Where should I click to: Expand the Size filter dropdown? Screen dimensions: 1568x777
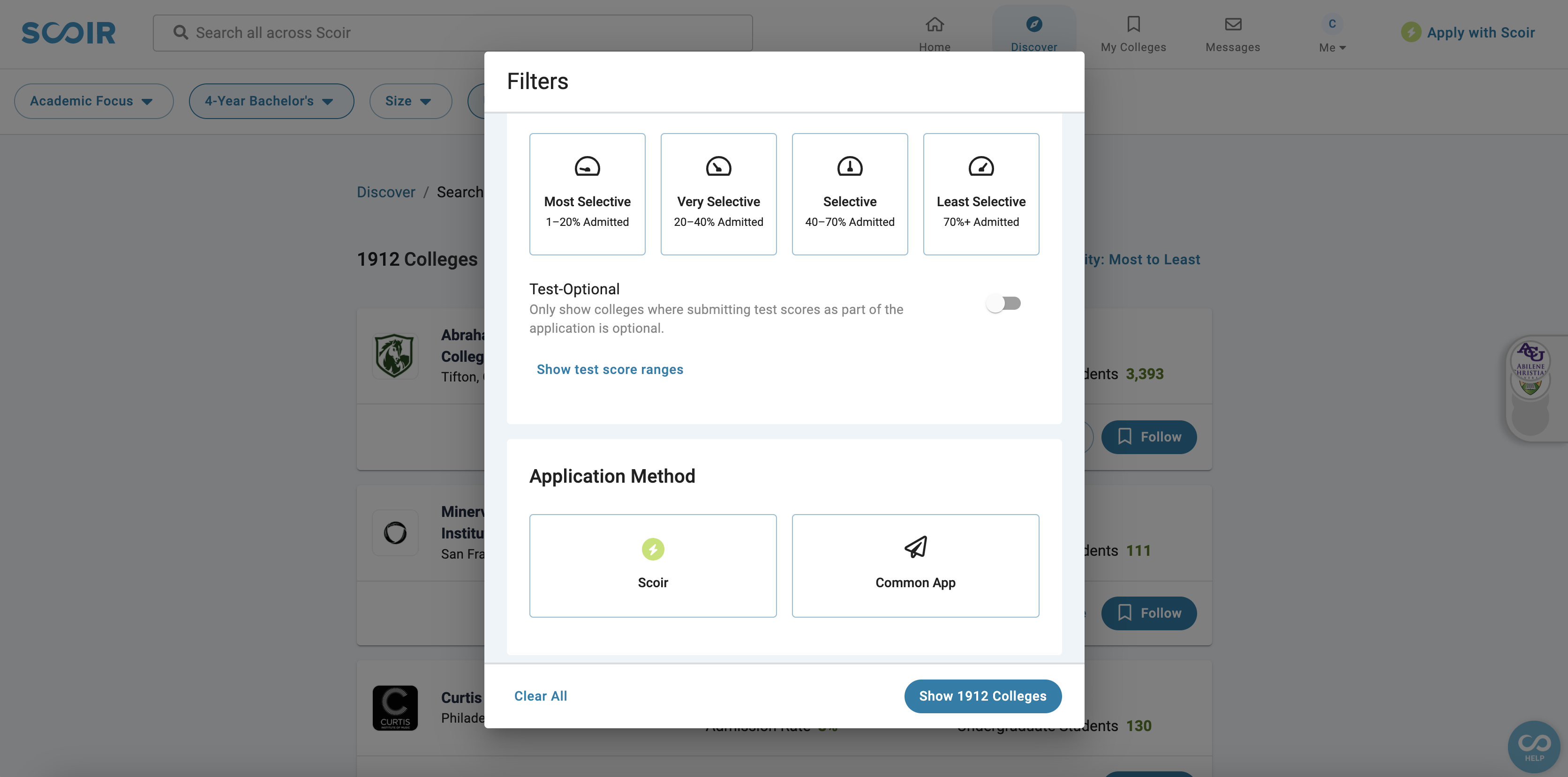(410, 101)
